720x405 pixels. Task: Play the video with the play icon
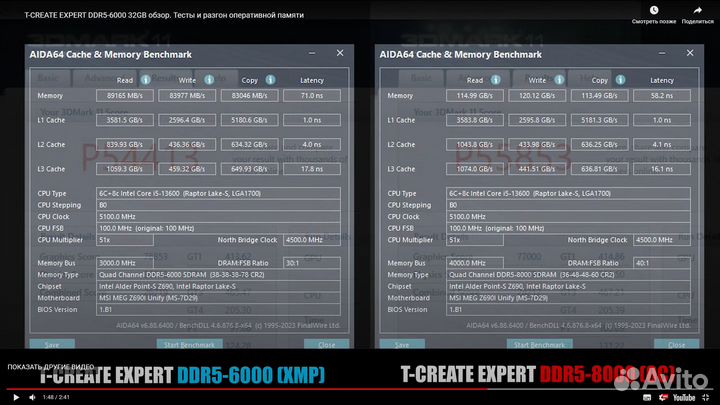pyautogui.click(x=16, y=397)
